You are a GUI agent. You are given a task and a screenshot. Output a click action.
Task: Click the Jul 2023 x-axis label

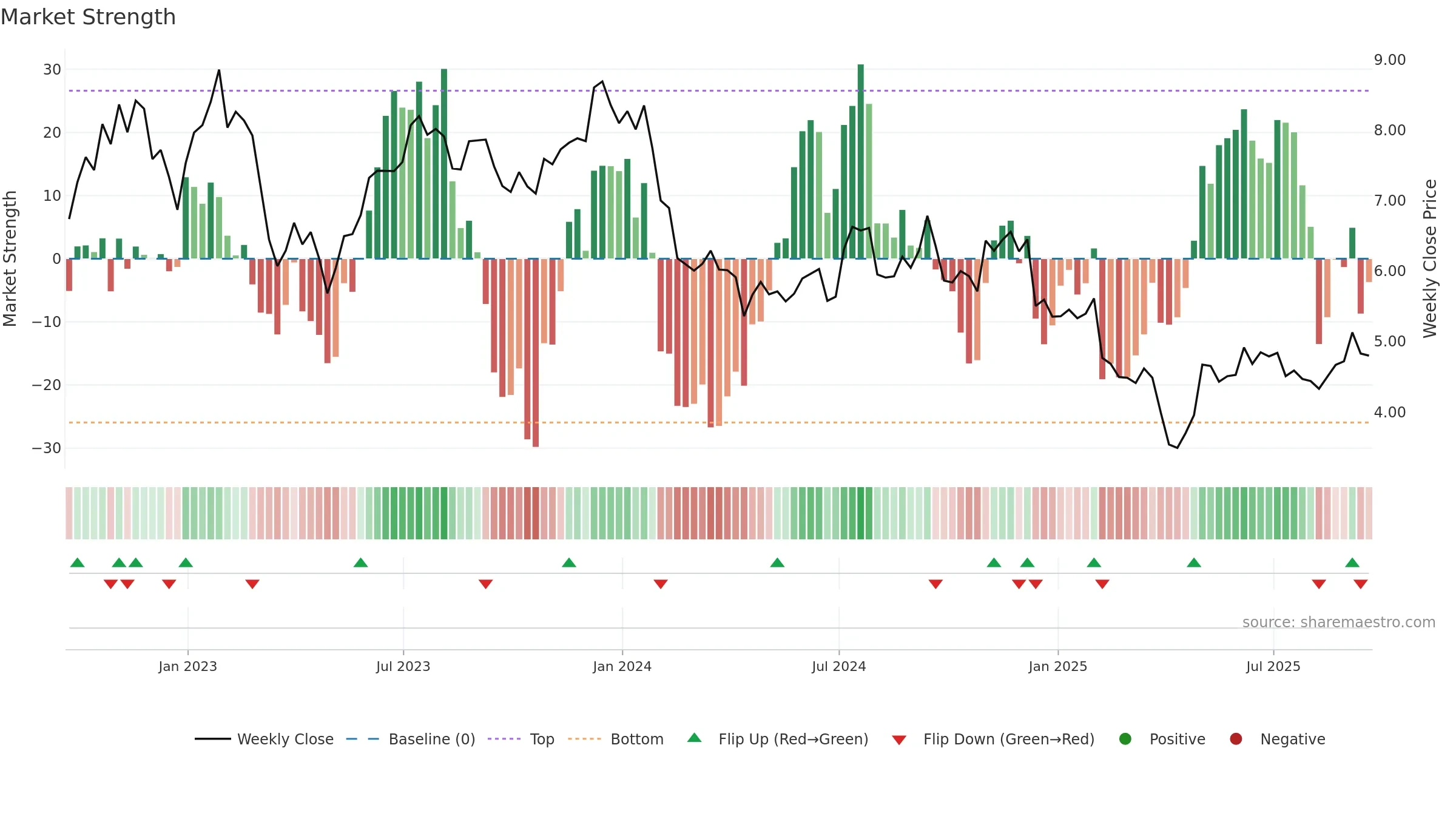403,666
